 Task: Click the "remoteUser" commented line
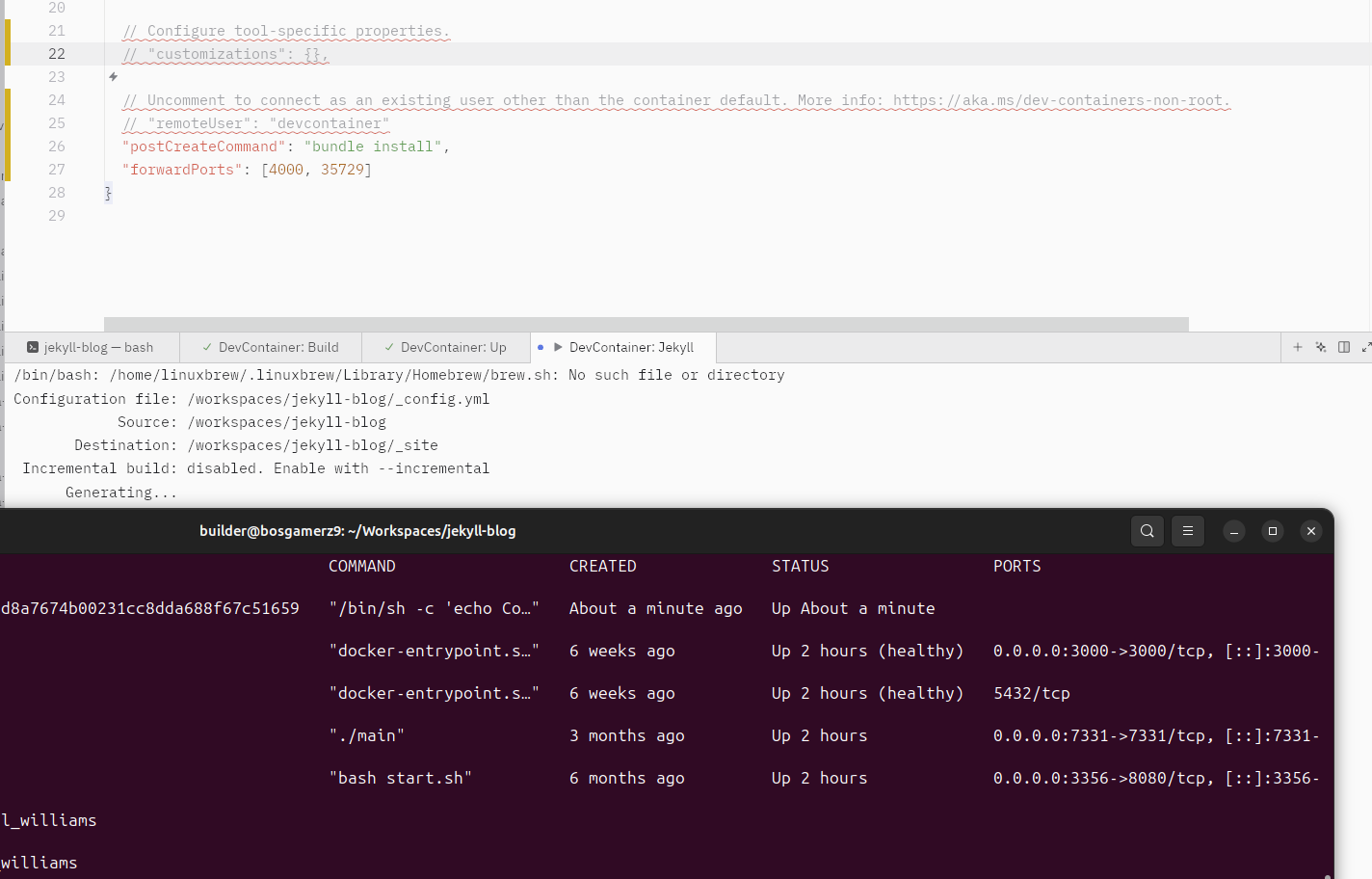256,123
